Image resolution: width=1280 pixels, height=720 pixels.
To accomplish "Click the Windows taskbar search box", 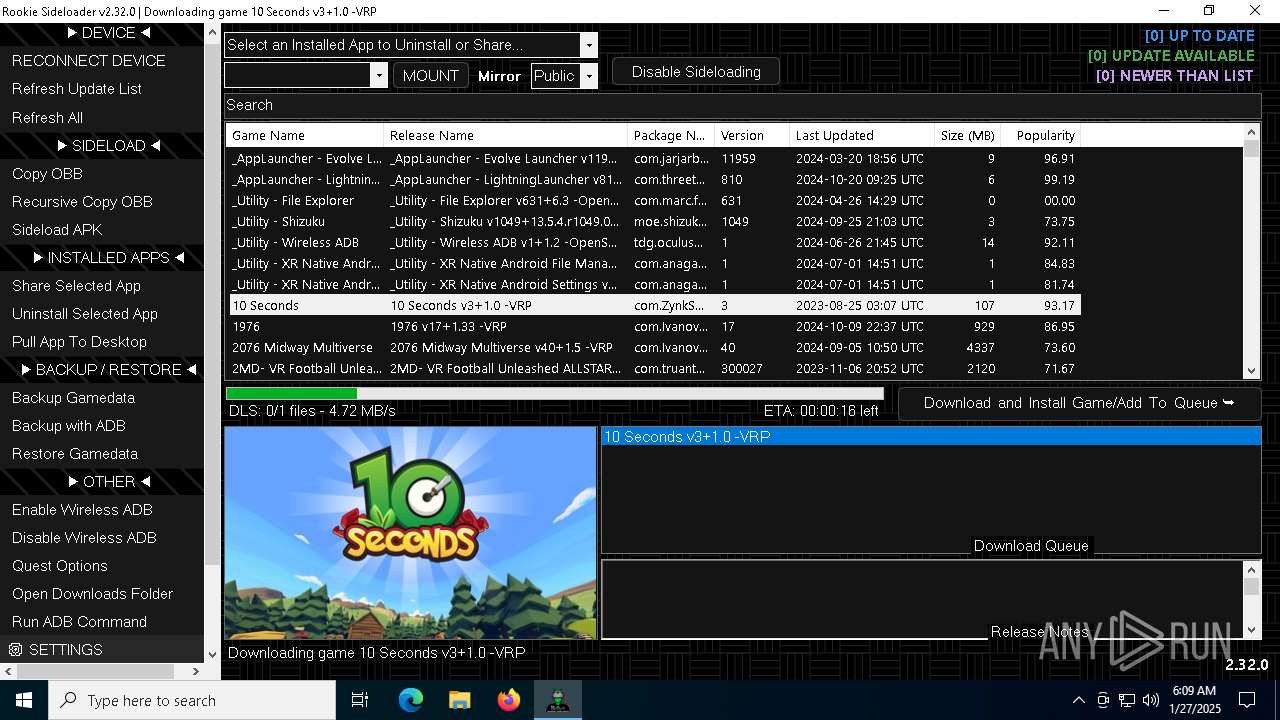I will click(x=192, y=700).
